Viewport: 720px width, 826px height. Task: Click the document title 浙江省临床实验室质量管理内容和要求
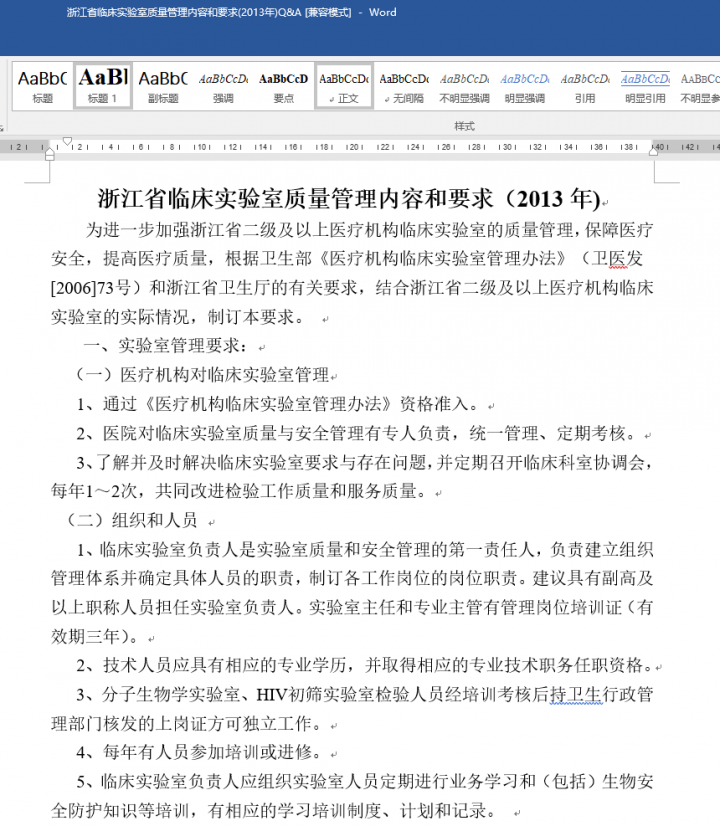350,197
